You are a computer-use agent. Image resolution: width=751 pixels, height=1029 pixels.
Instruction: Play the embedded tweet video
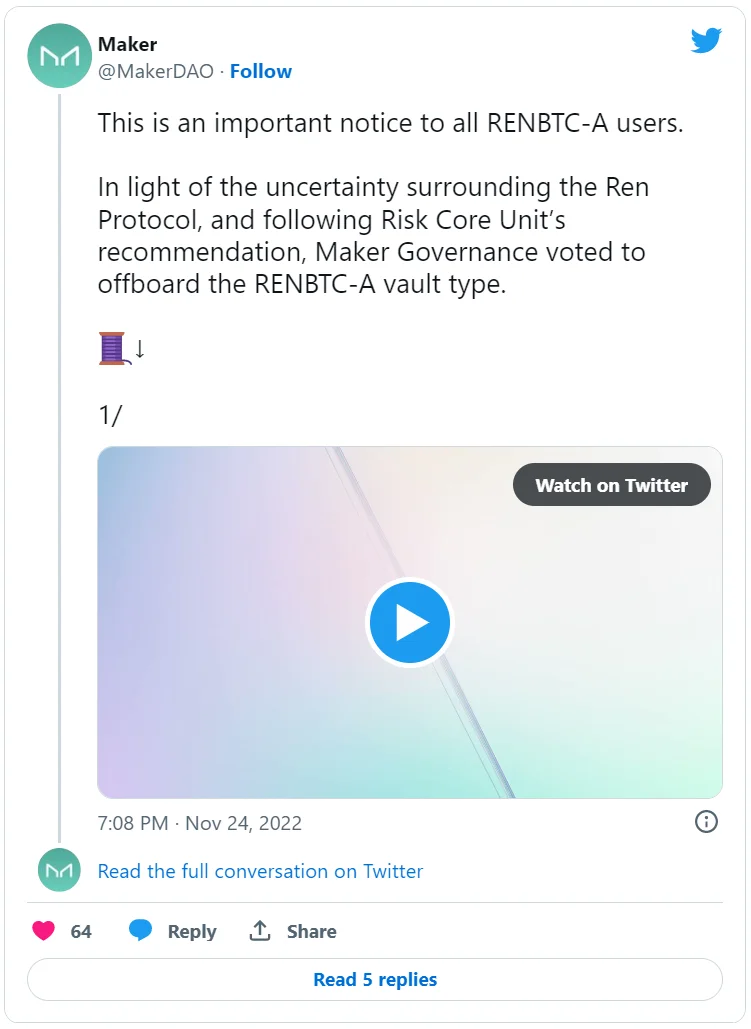(x=409, y=622)
